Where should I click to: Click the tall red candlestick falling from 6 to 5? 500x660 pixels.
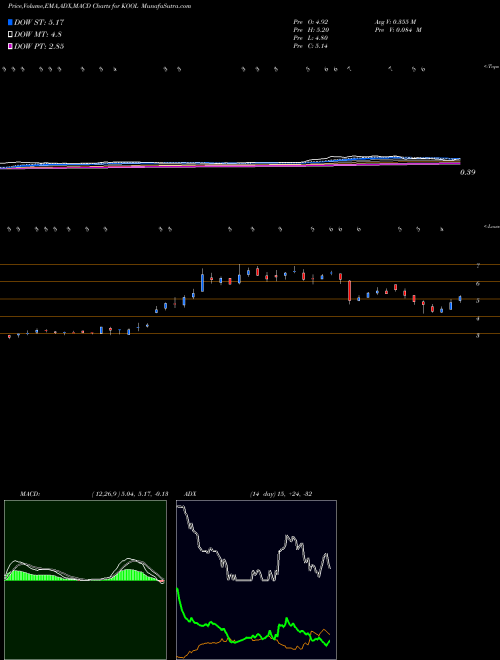[x=349, y=291]
